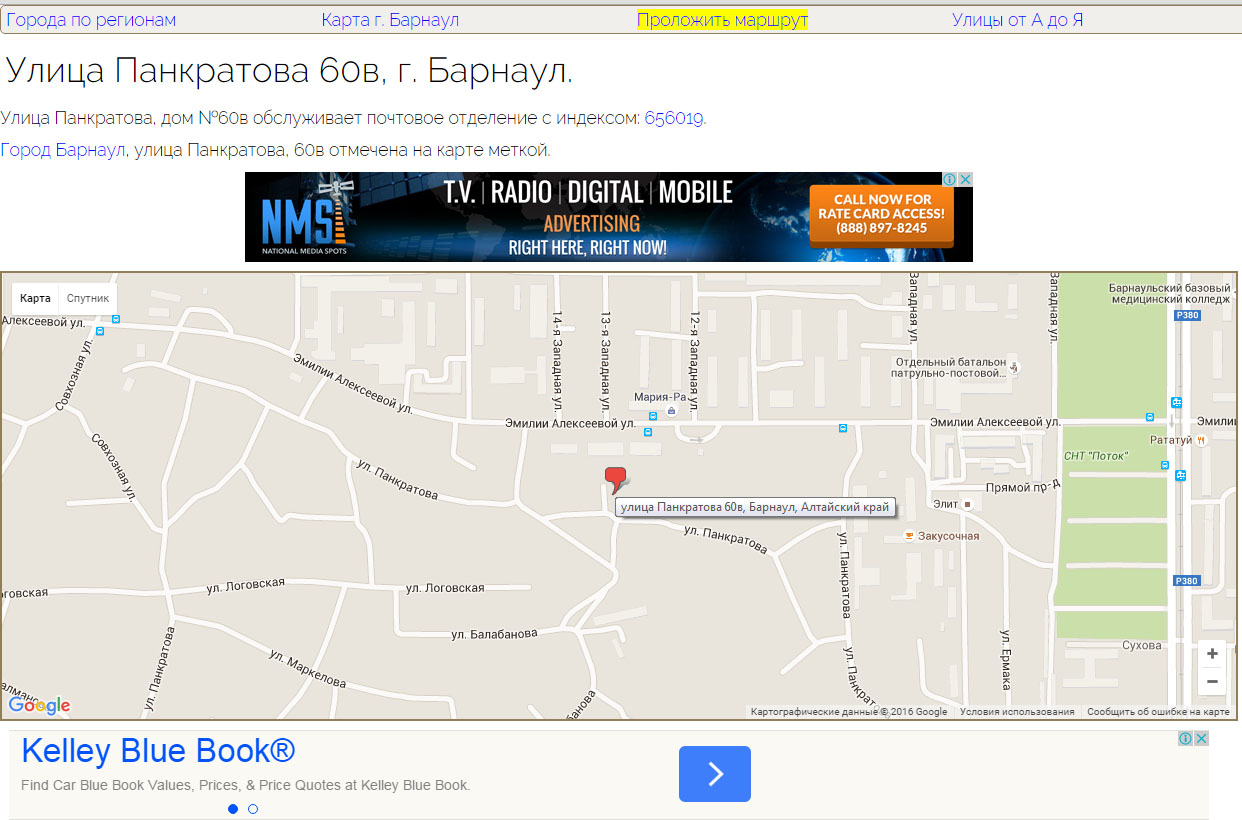Click the Сухова label on map
The height and width of the screenshot is (820, 1242).
[x=1141, y=645]
